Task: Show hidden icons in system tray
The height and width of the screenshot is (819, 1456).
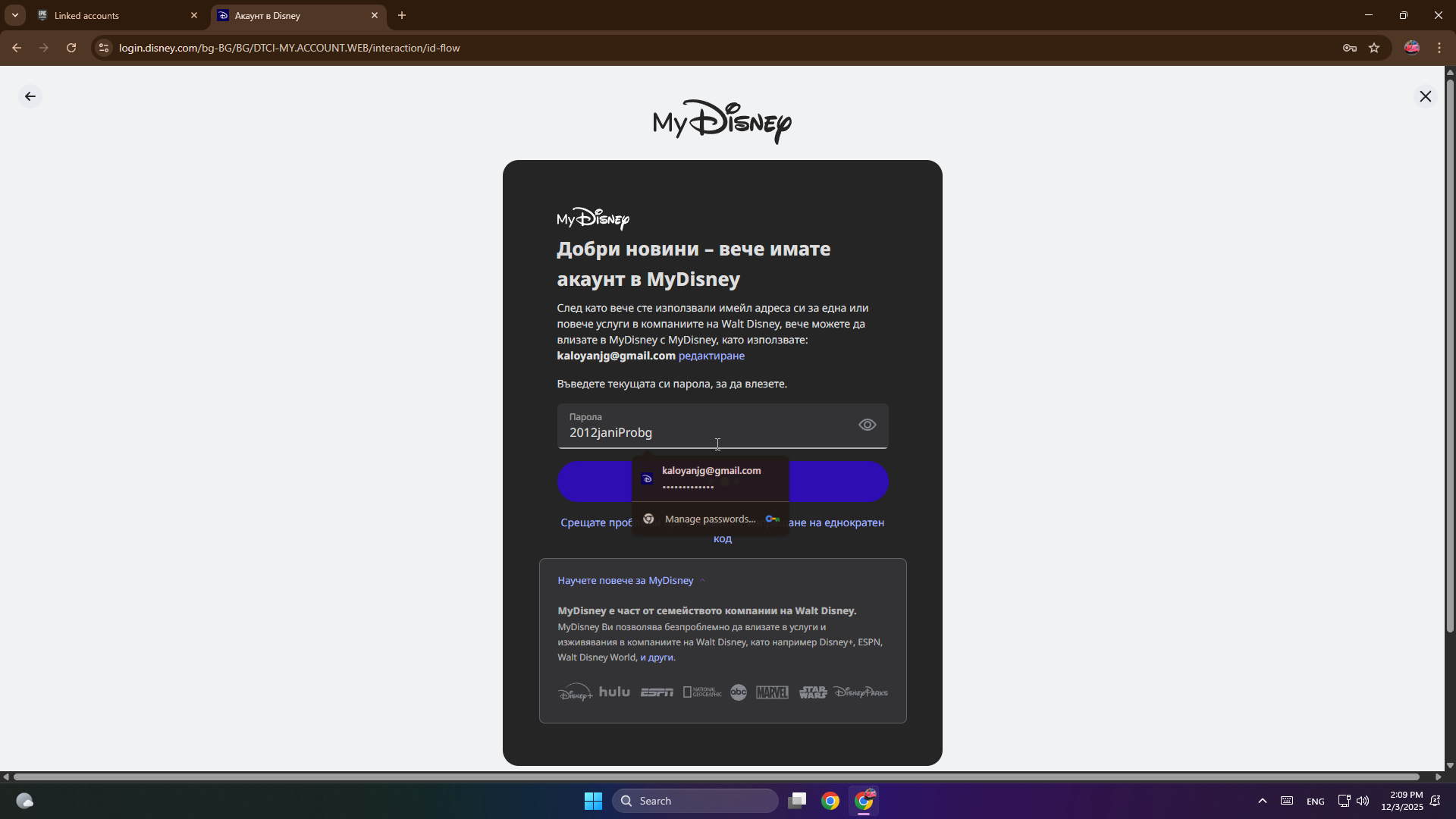Action: [x=1262, y=801]
